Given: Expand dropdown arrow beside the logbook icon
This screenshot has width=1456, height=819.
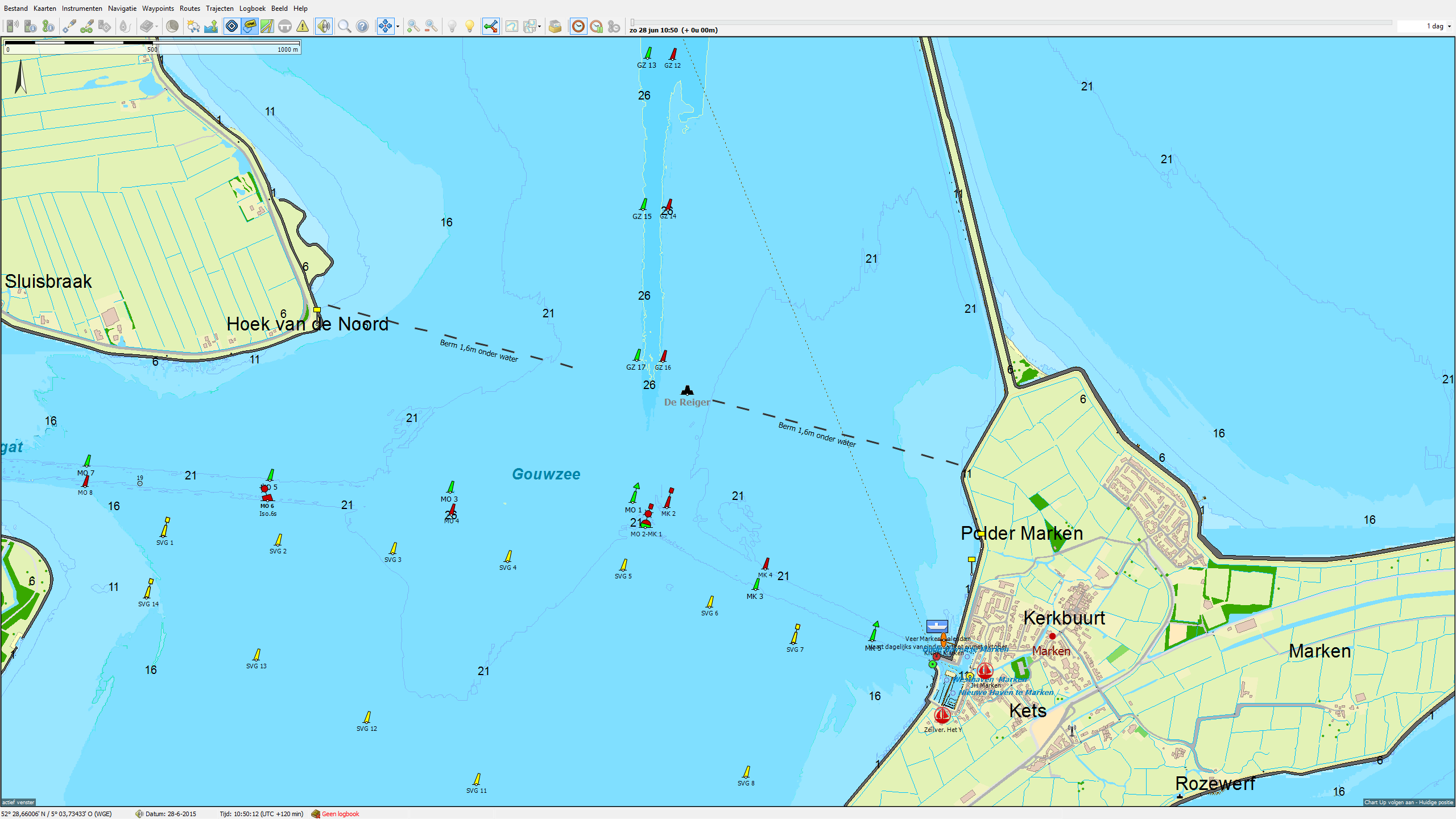Looking at the screenshot, I should 156,26.
